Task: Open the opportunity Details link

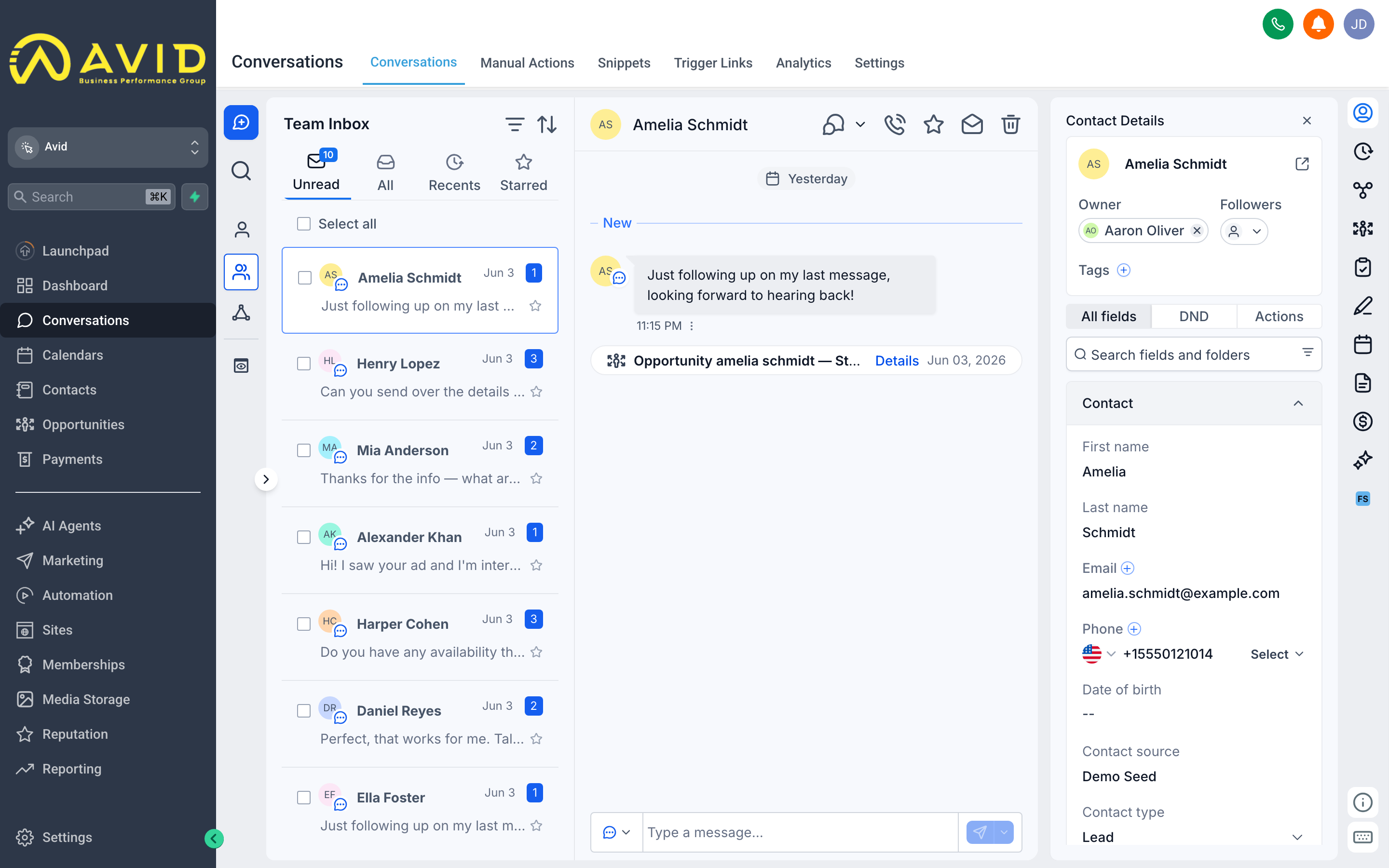Action: (x=897, y=361)
